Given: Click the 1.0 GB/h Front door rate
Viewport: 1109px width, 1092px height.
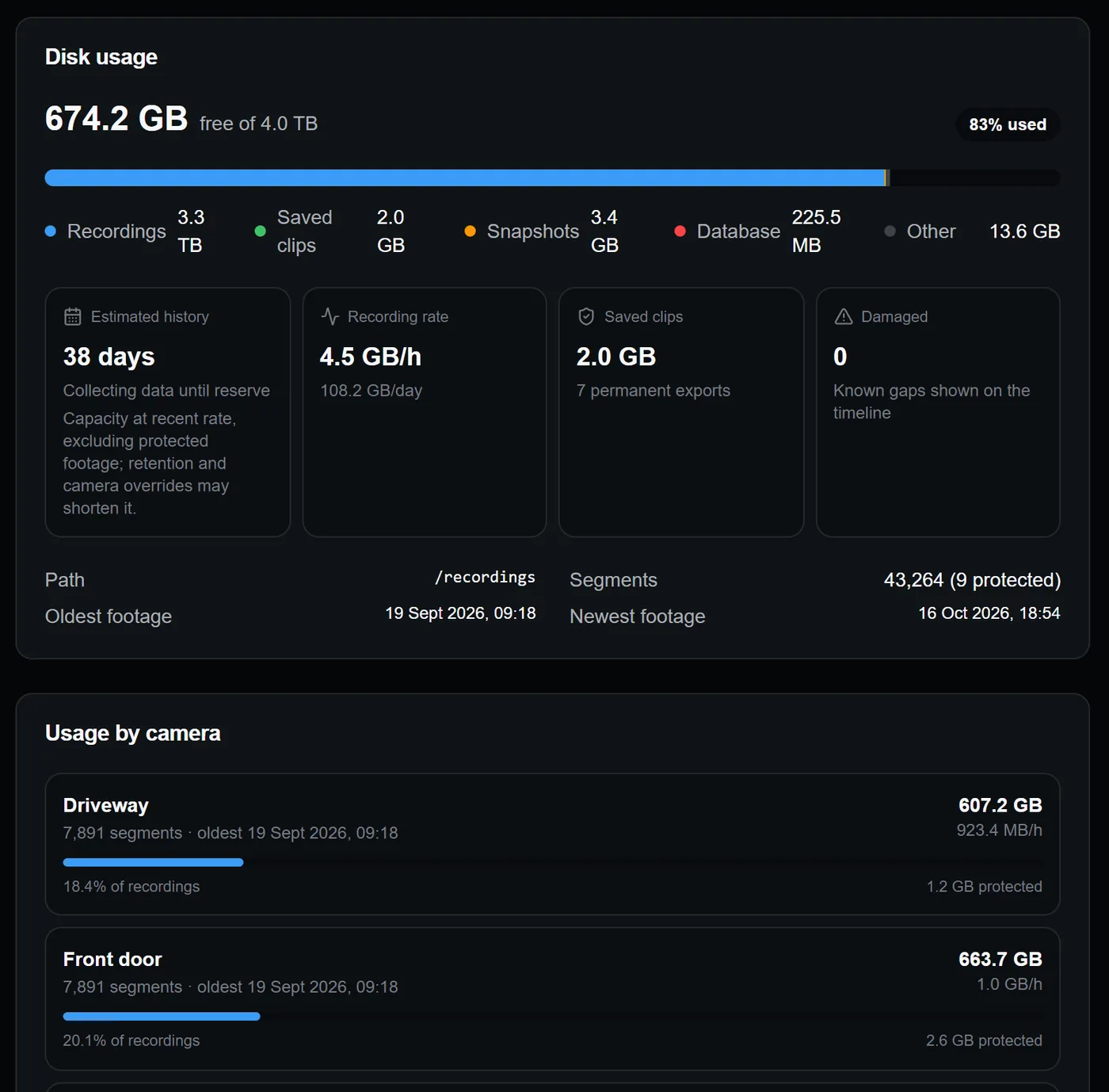Looking at the screenshot, I should 1009,984.
